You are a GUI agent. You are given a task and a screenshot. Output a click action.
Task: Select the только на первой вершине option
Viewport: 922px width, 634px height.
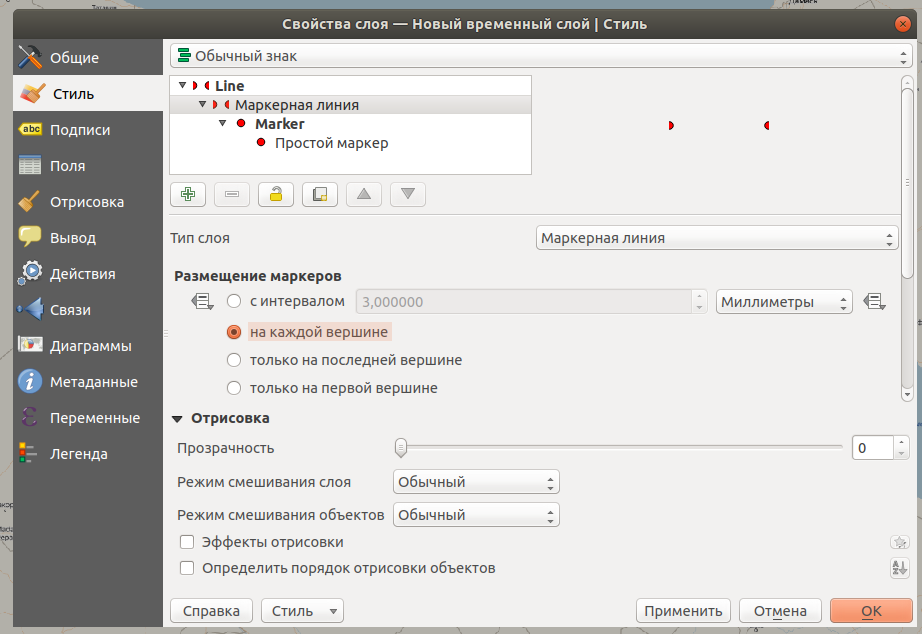tap(233, 388)
